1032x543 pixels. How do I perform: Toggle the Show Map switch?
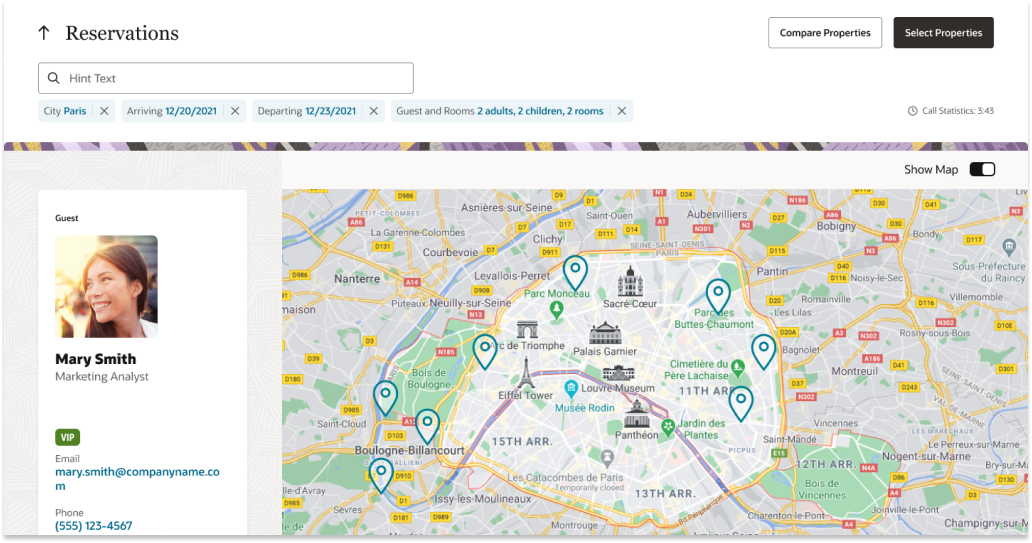pos(982,170)
